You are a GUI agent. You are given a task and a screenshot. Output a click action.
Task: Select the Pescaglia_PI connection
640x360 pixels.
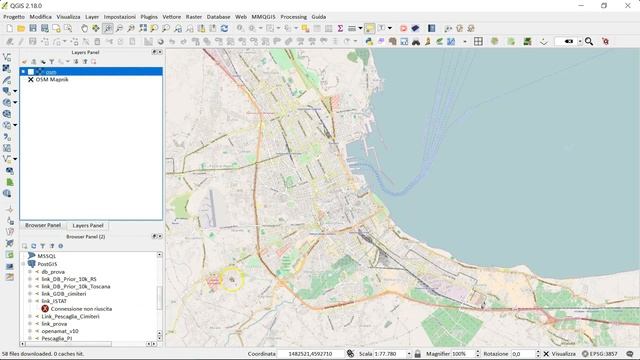tap(57, 338)
